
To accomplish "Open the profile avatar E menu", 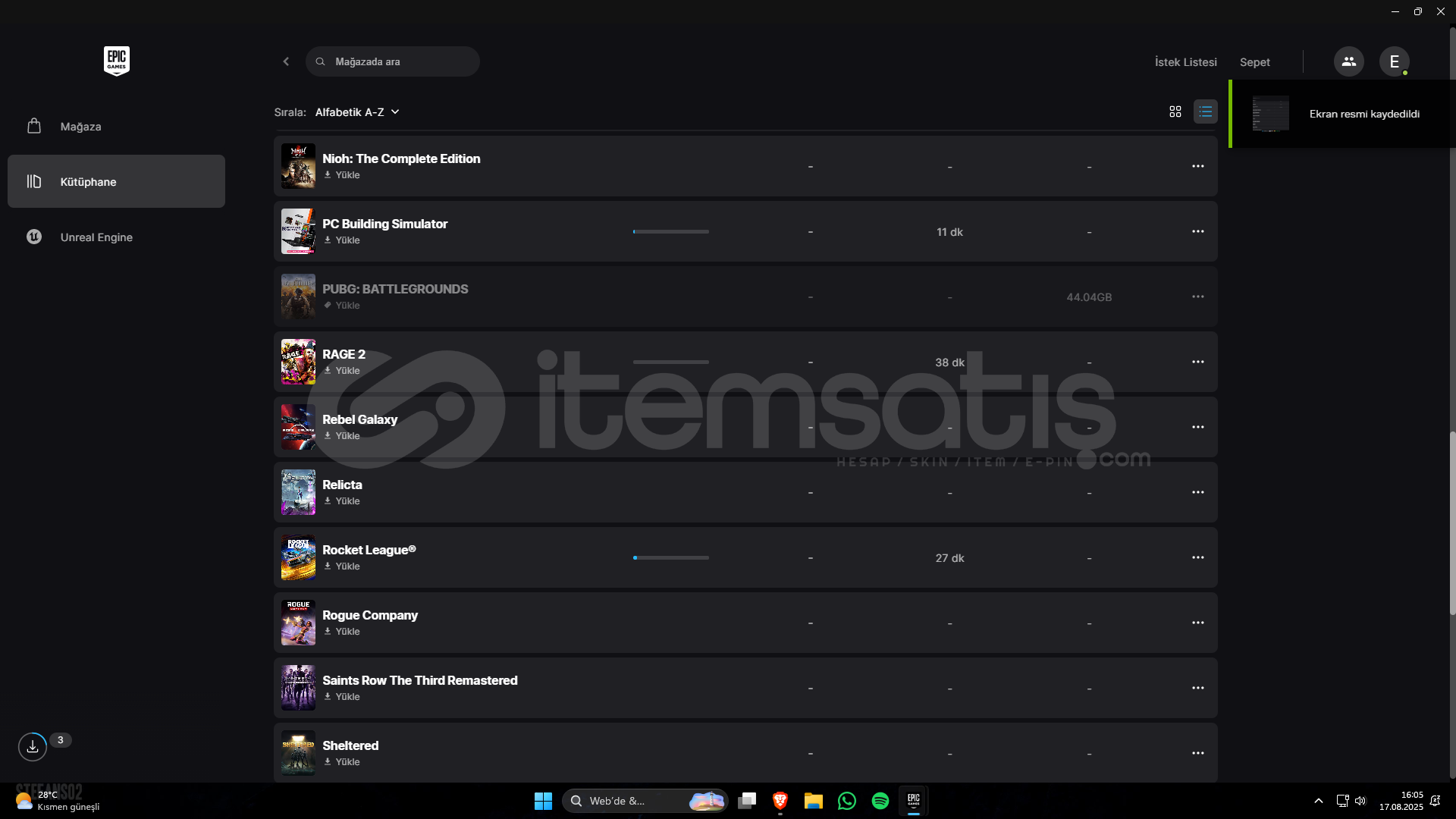I will tap(1394, 61).
